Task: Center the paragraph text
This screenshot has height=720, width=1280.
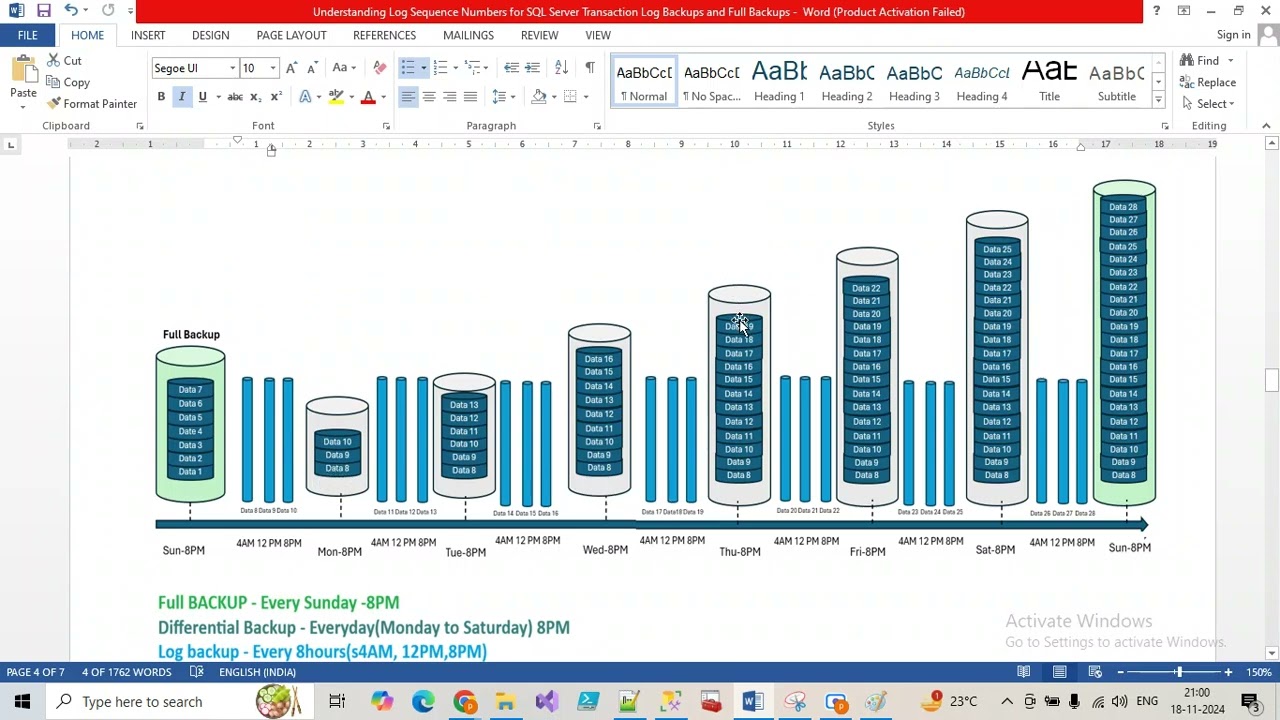Action: click(x=429, y=97)
